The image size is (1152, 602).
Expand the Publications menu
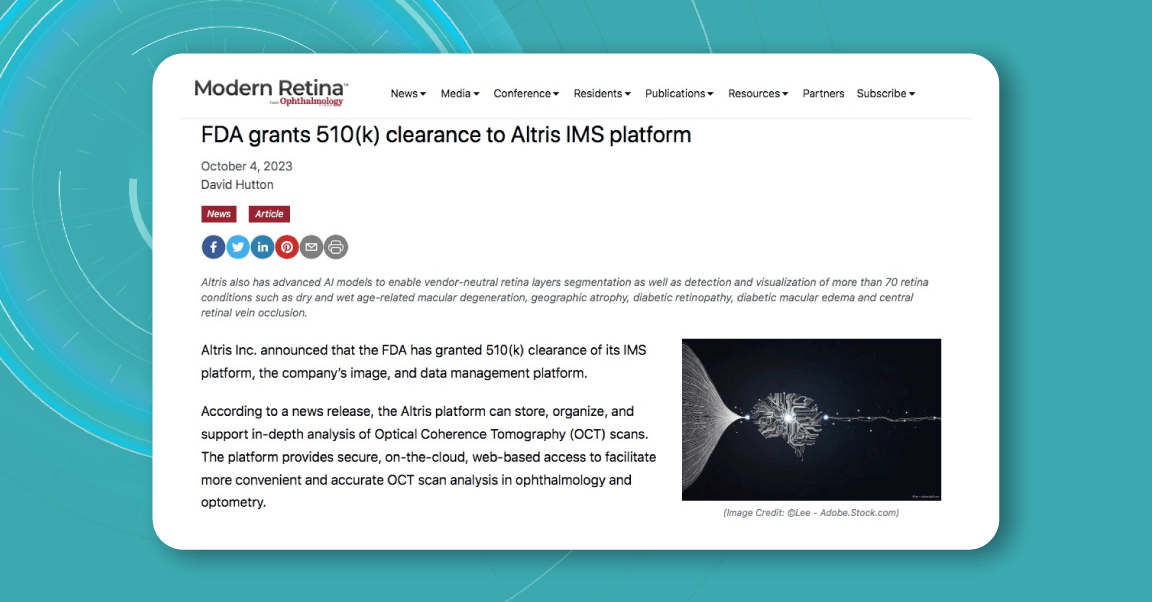(x=679, y=93)
